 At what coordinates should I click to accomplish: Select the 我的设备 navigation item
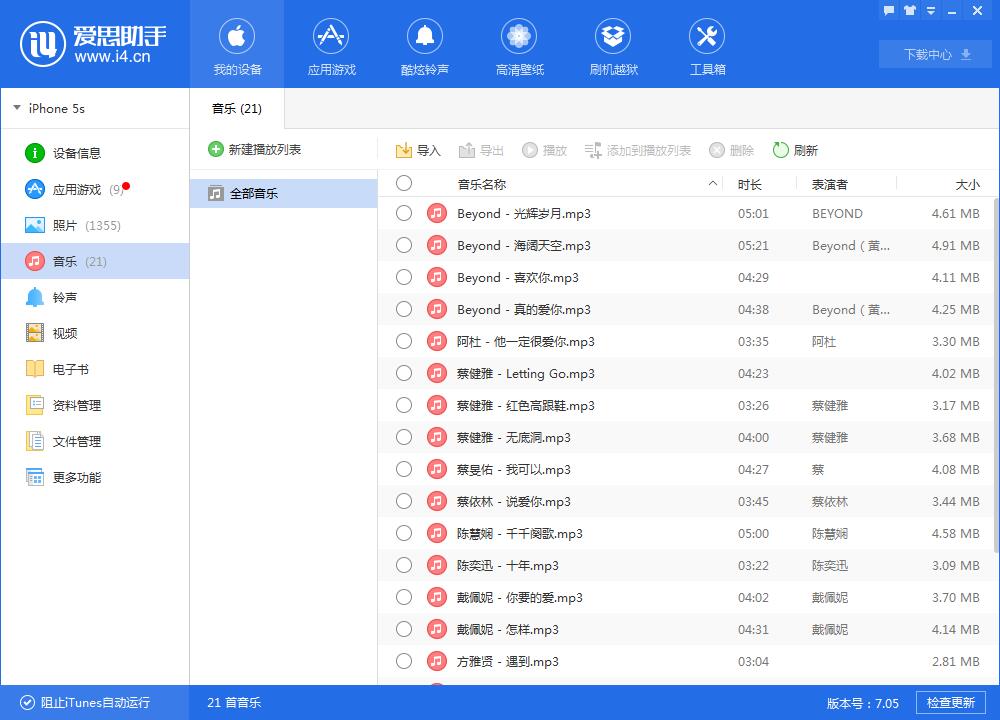coord(237,44)
